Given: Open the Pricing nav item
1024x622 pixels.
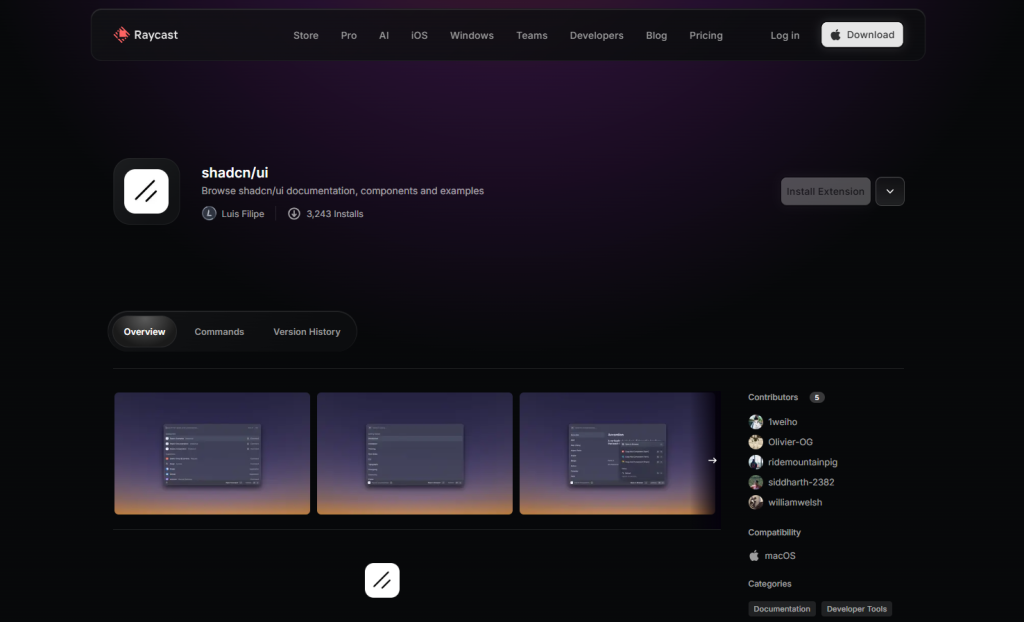Looking at the screenshot, I should 706,35.
